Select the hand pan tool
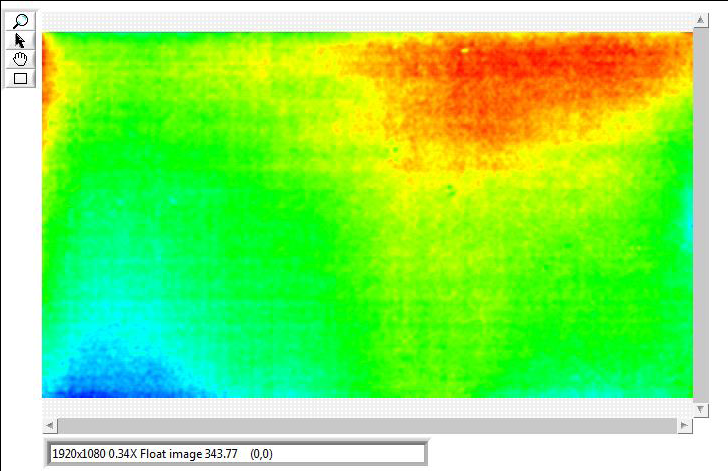This screenshot has width=728, height=471. 20,59
